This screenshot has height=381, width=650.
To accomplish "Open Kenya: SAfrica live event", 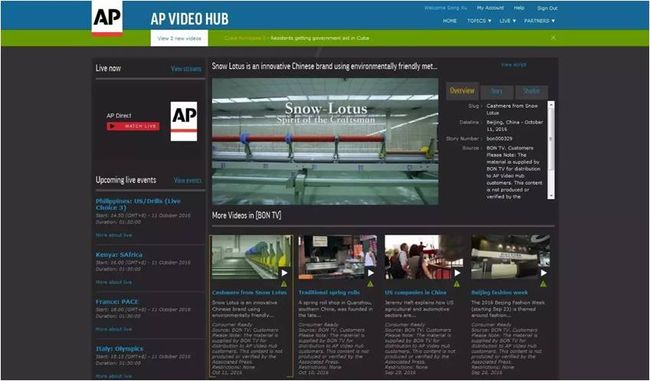I will click(x=119, y=255).
